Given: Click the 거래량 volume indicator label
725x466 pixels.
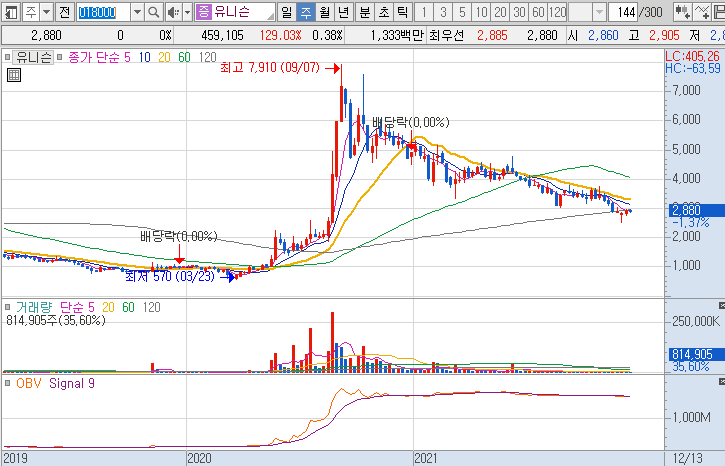Looking at the screenshot, I should [34, 307].
